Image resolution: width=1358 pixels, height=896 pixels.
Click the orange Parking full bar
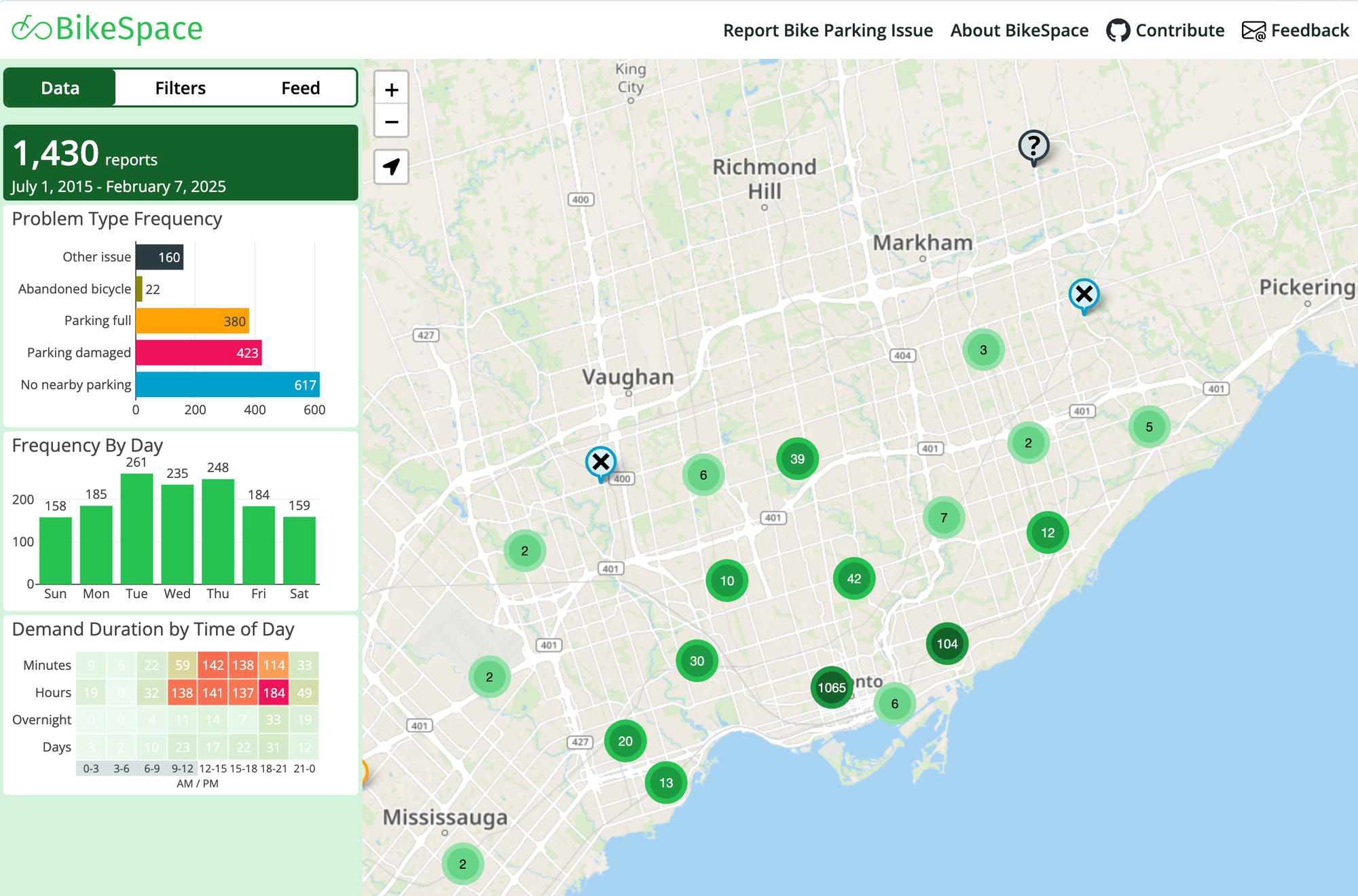pyautogui.click(x=192, y=321)
